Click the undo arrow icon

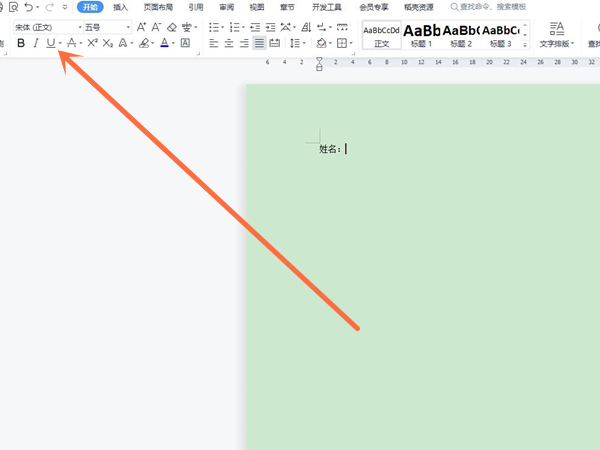(x=29, y=7)
